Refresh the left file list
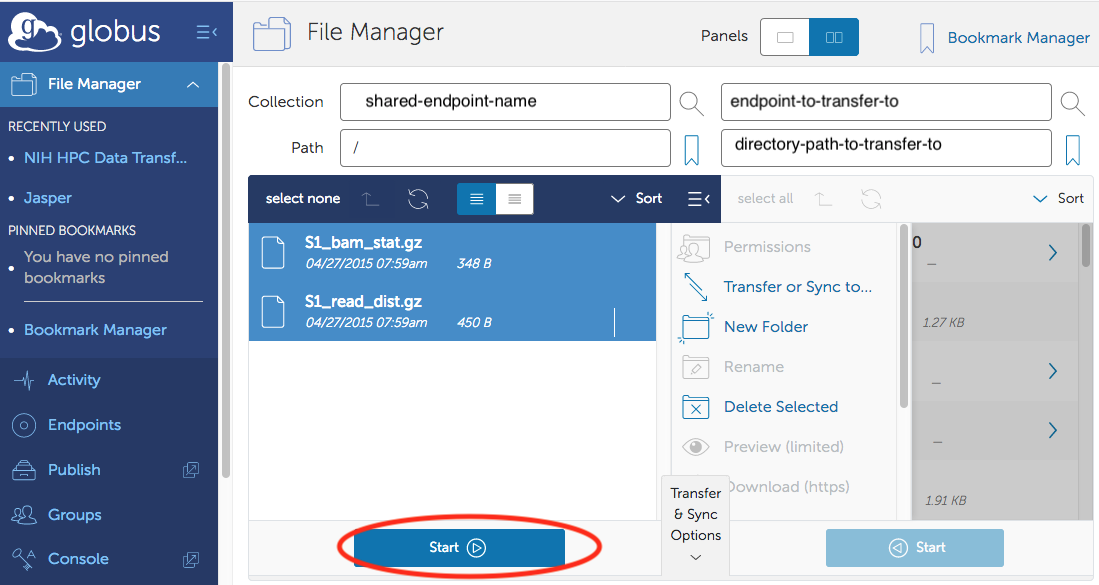The width and height of the screenshot is (1099, 585). coord(418,199)
